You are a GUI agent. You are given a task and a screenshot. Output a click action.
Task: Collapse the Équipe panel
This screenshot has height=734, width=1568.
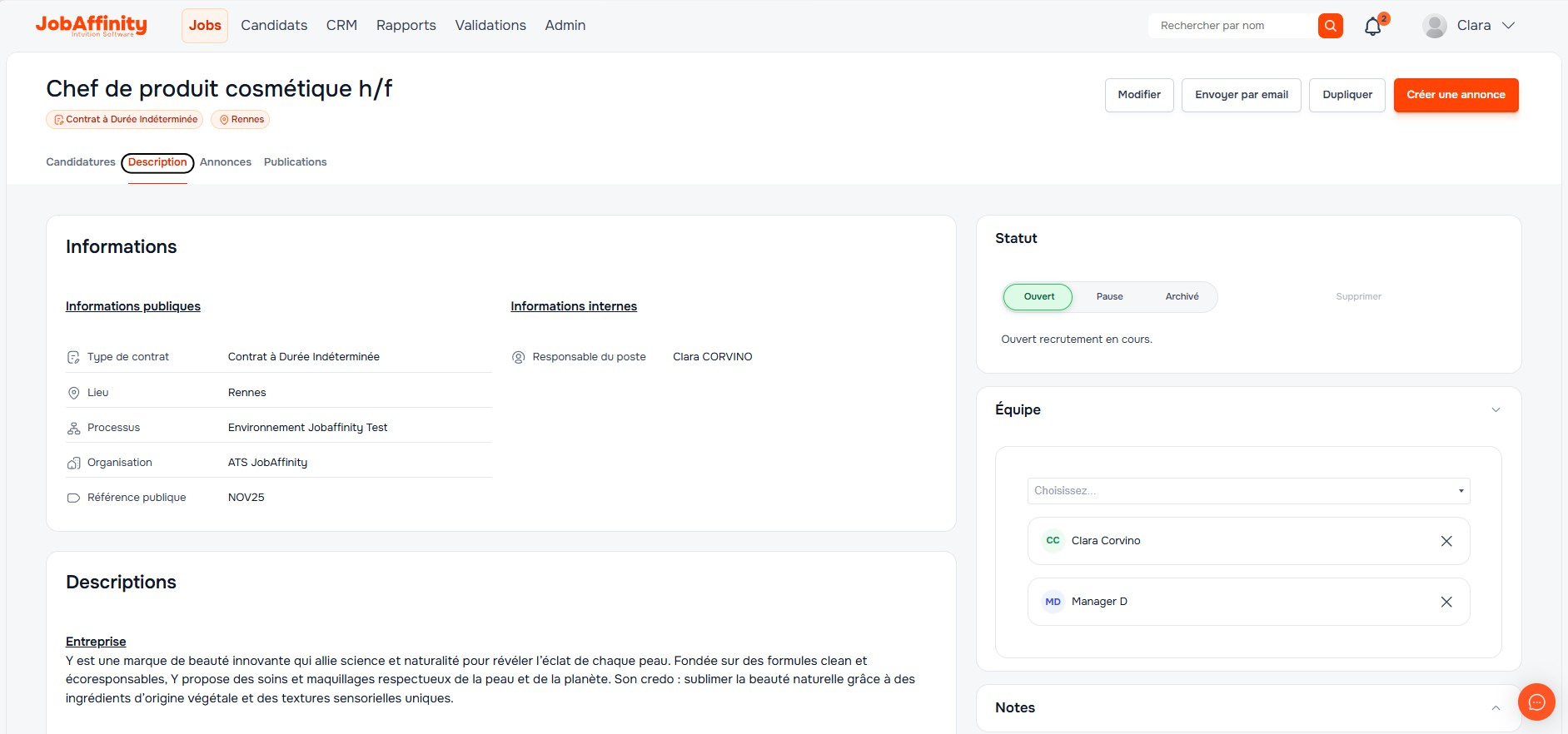(1496, 409)
